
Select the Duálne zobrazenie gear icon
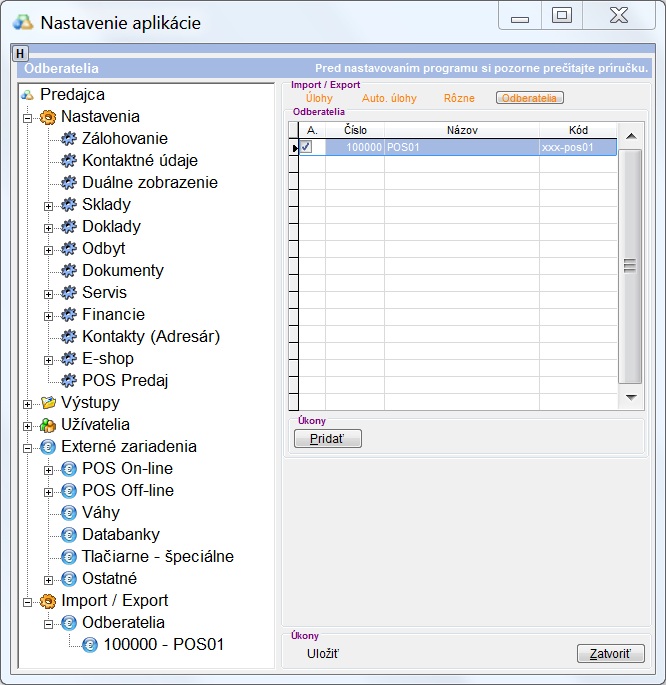click(x=68, y=183)
